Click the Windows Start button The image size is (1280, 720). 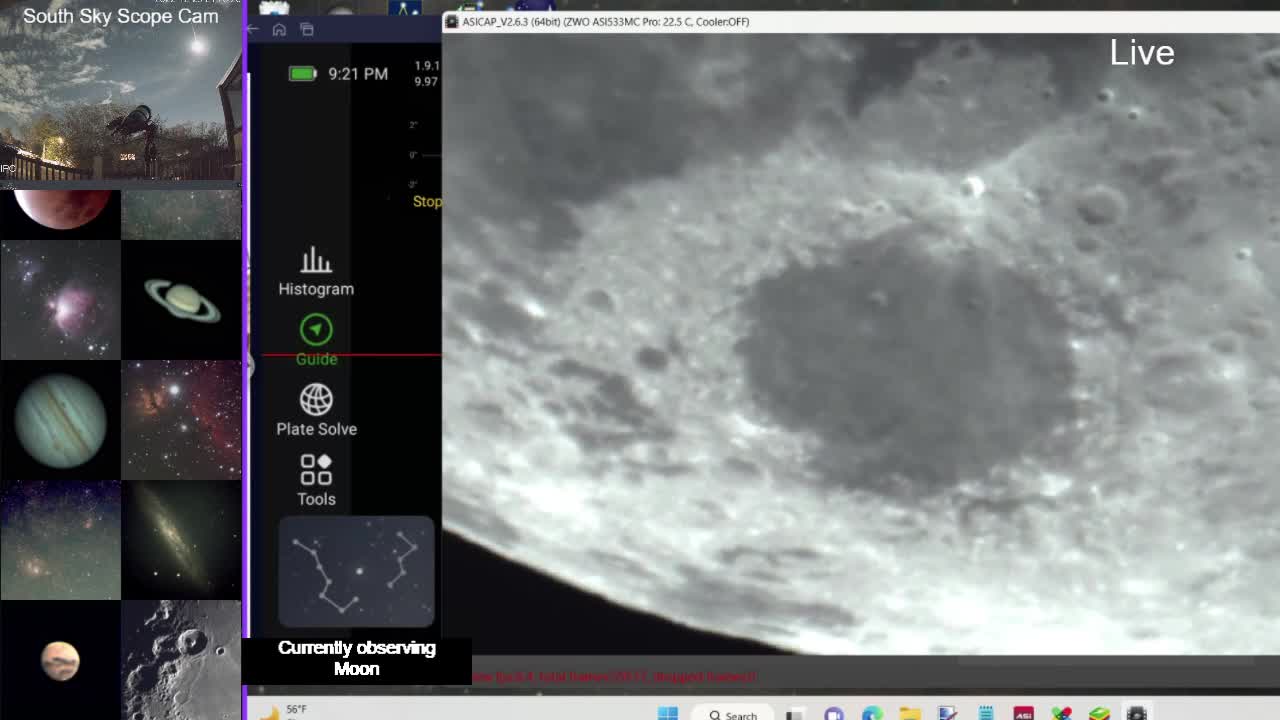coord(668,713)
